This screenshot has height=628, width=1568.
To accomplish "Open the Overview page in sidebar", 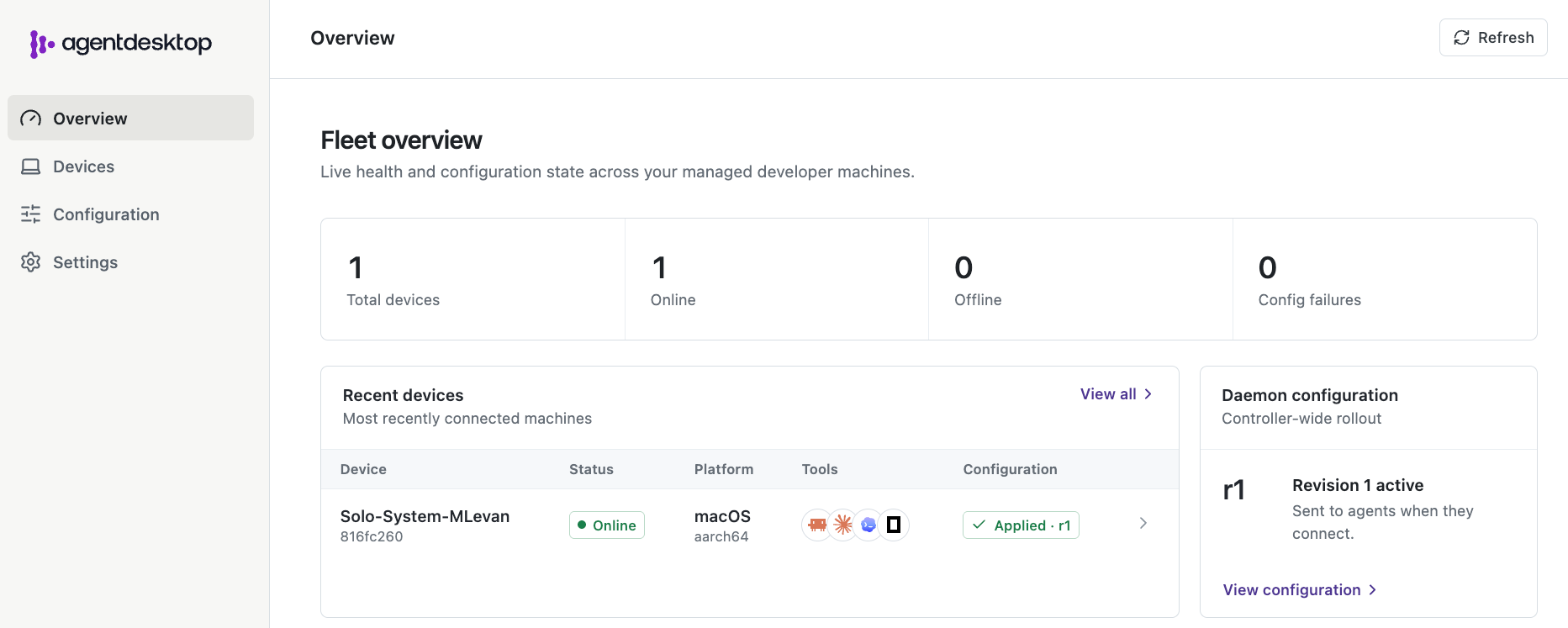I will tap(130, 118).
